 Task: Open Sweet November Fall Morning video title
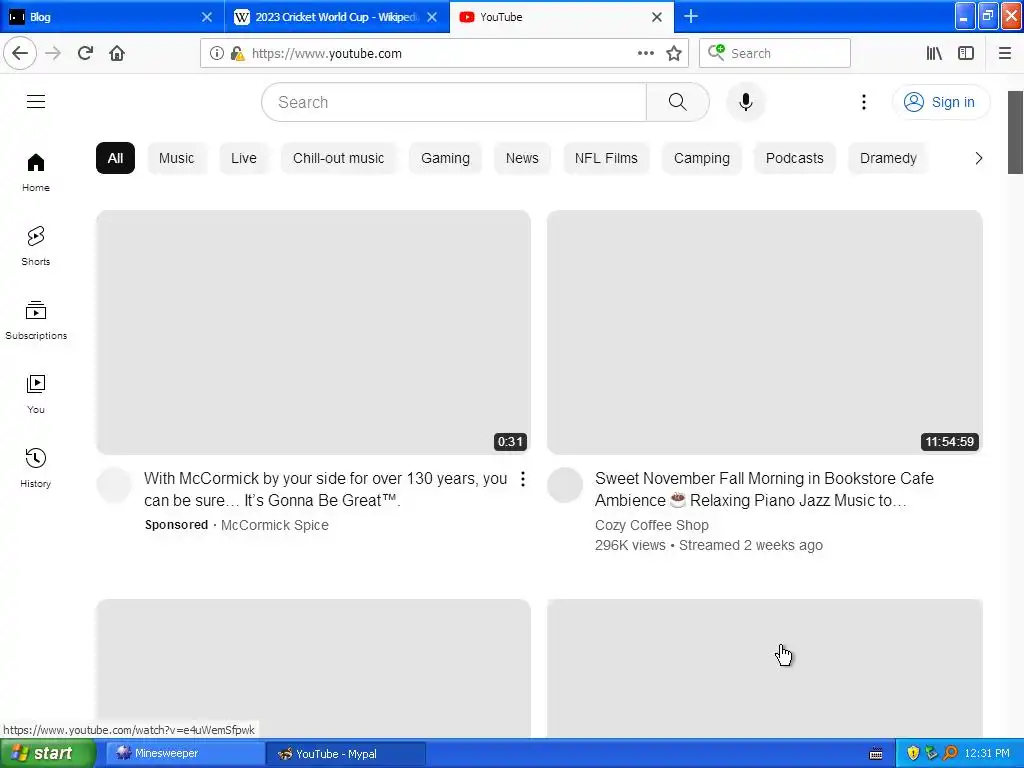pyautogui.click(x=764, y=489)
